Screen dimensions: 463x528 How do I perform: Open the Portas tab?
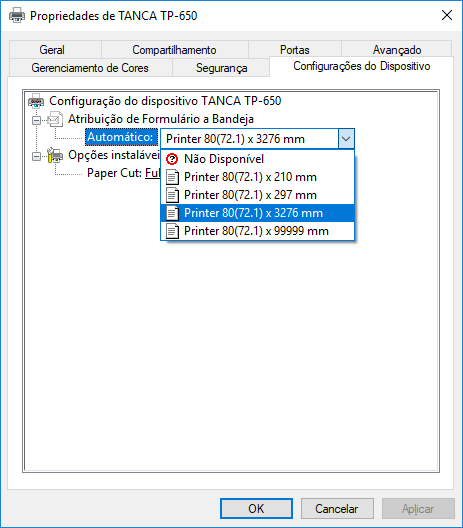[x=295, y=50]
